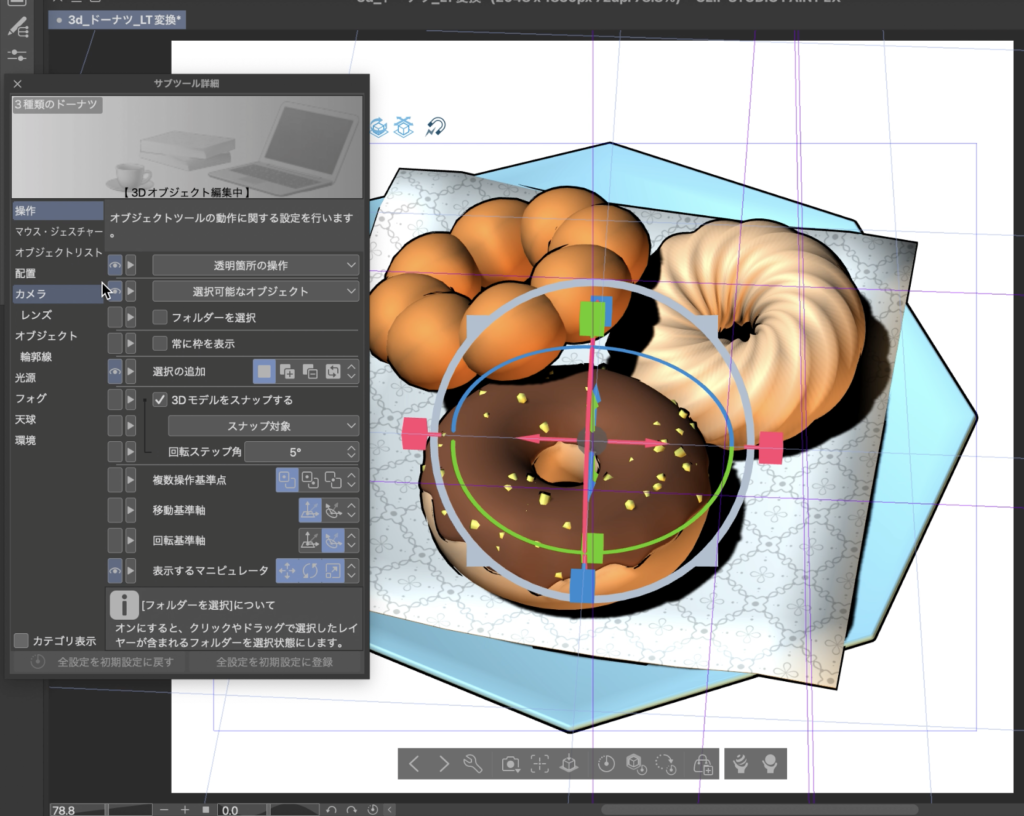
Task: Click the place-model-on-ground cube icon
Action: pyautogui.click(x=568, y=764)
